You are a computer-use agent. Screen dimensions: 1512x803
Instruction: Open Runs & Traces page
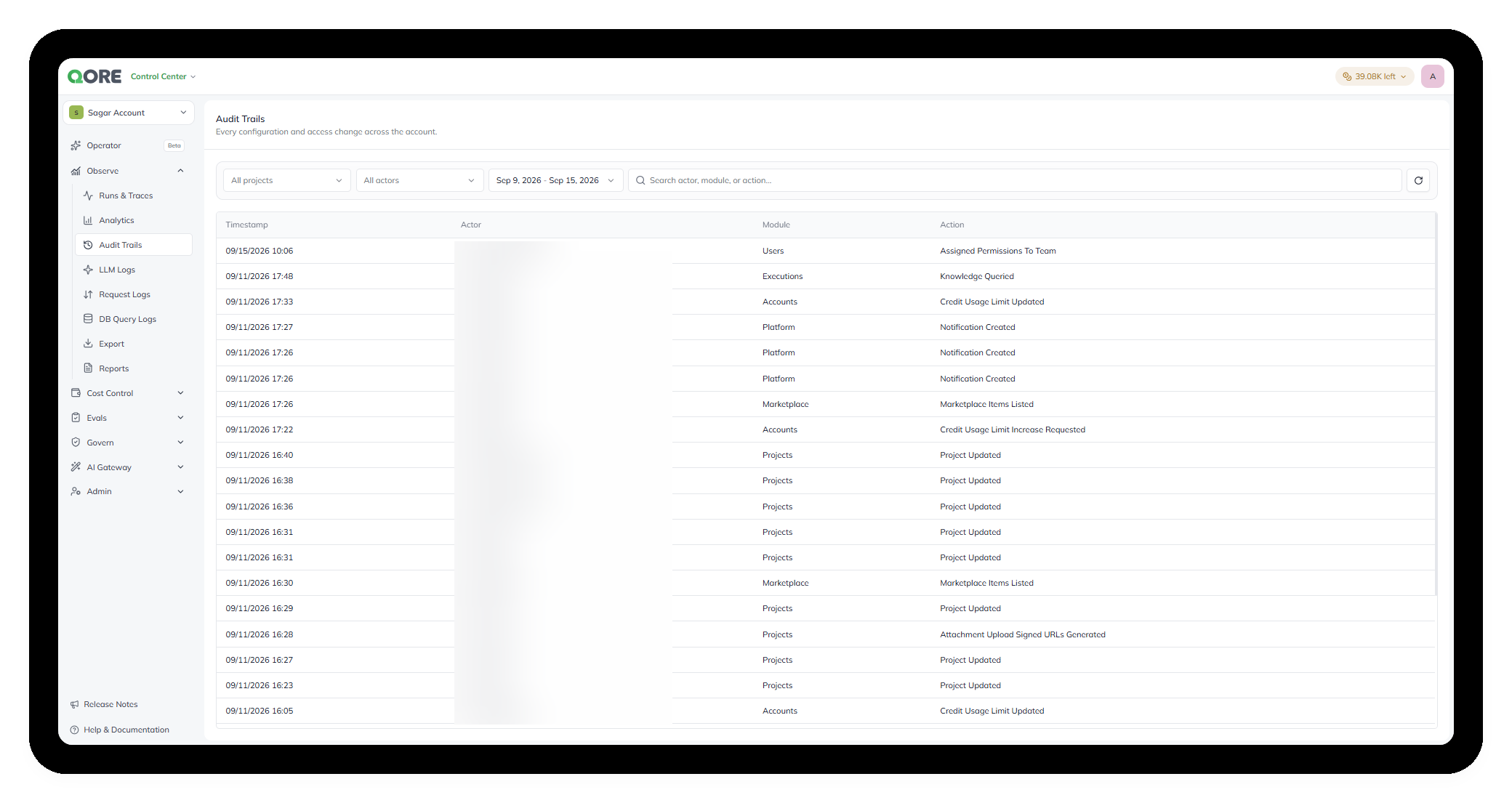tap(126, 195)
